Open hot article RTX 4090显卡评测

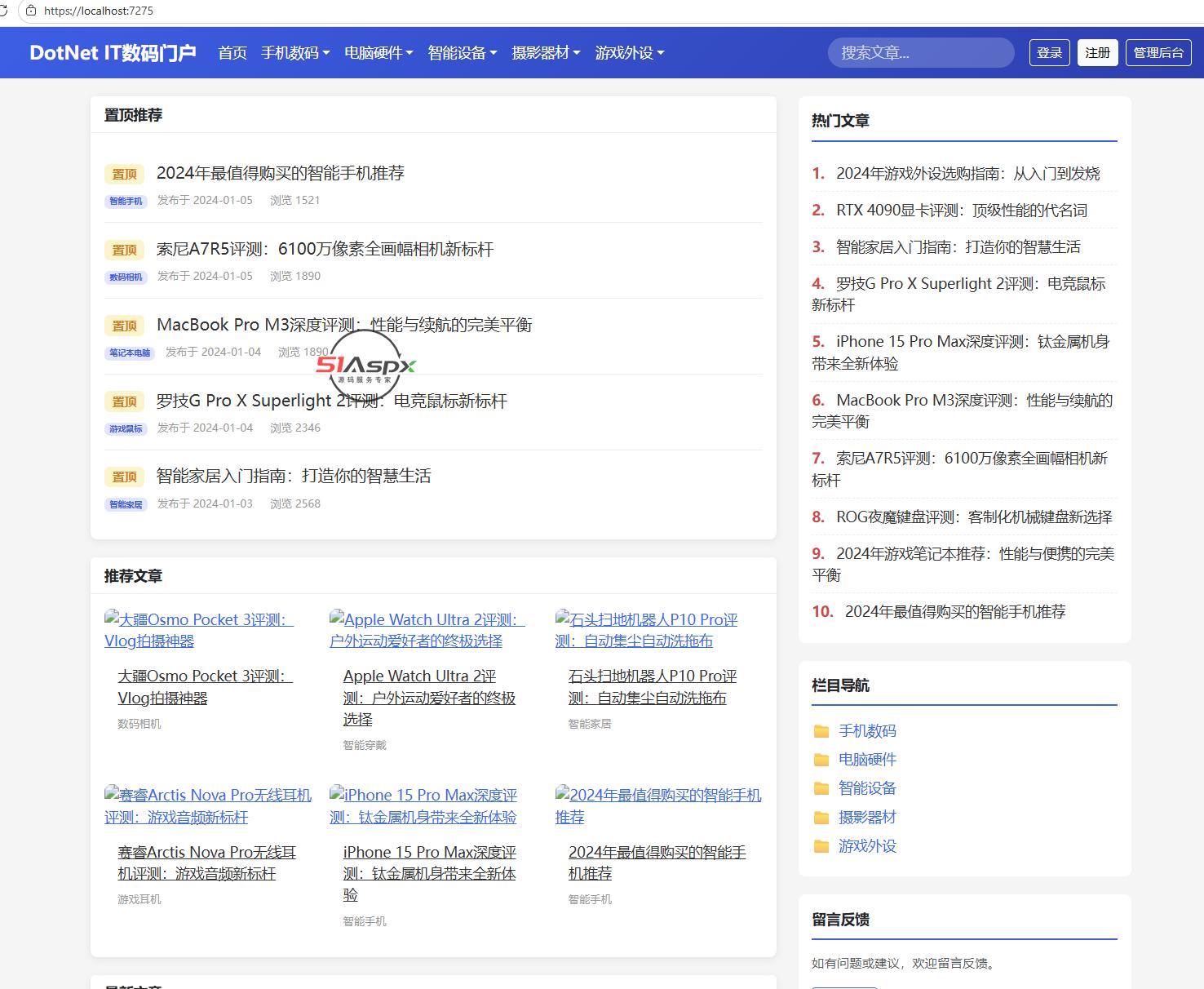pyautogui.click(x=962, y=210)
